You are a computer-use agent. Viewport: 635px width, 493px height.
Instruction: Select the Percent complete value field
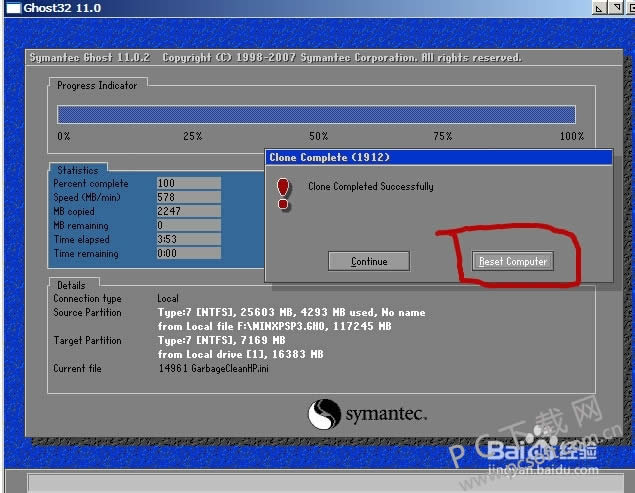click(188, 183)
